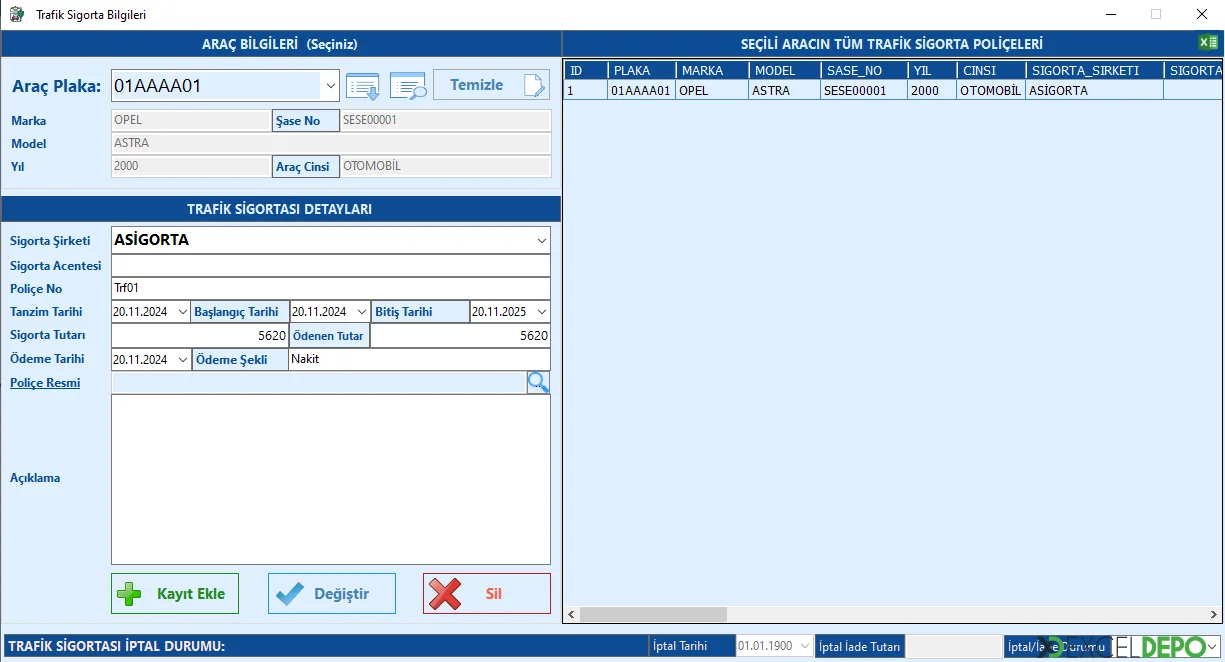The width and height of the screenshot is (1225, 662).
Task: Open the Araç Plaka dropdown
Action: [331, 86]
